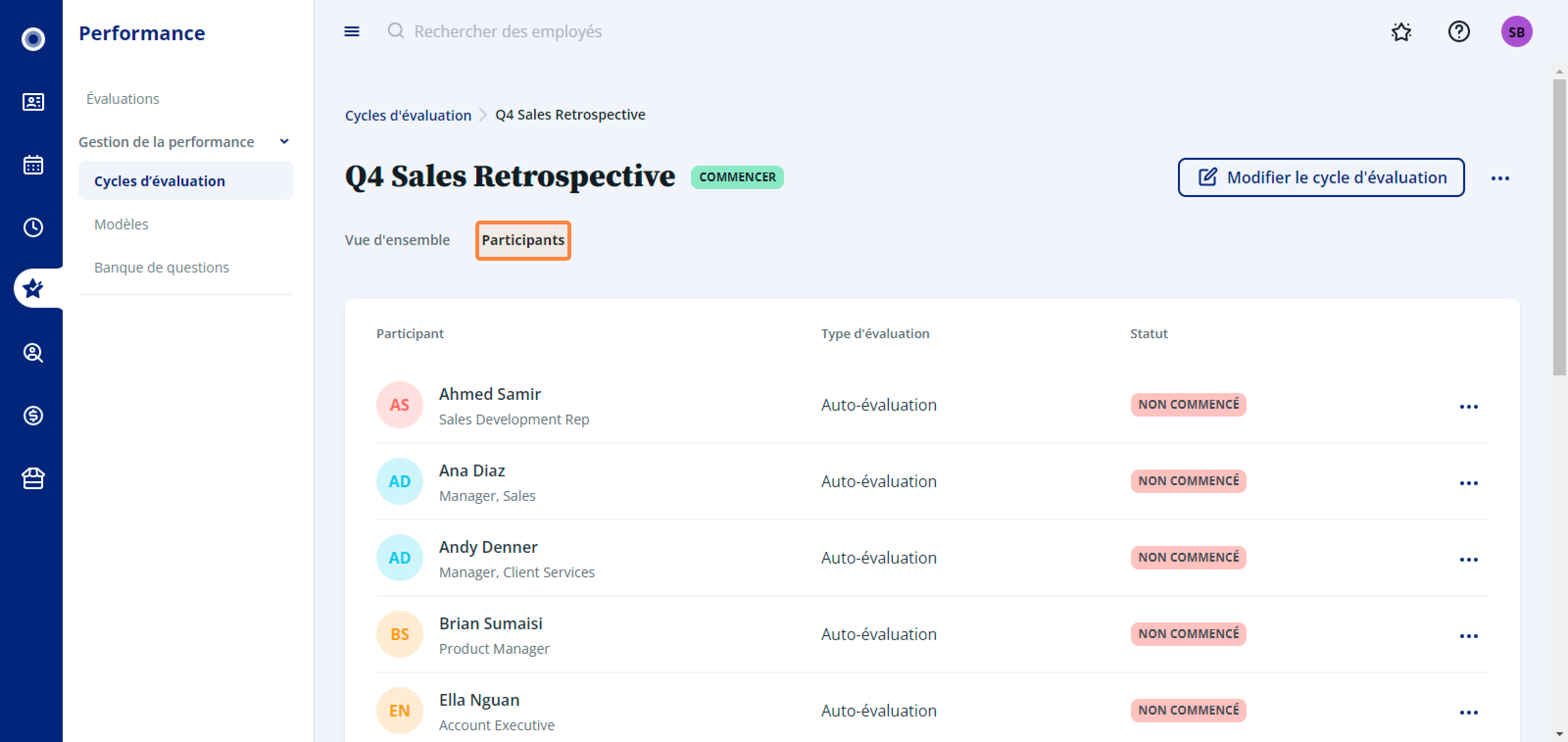This screenshot has height=742, width=1568.
Task: Click the Cycles d'évaluation breadcrumb link
Action: pyautogui.click(x=408, y=115)
